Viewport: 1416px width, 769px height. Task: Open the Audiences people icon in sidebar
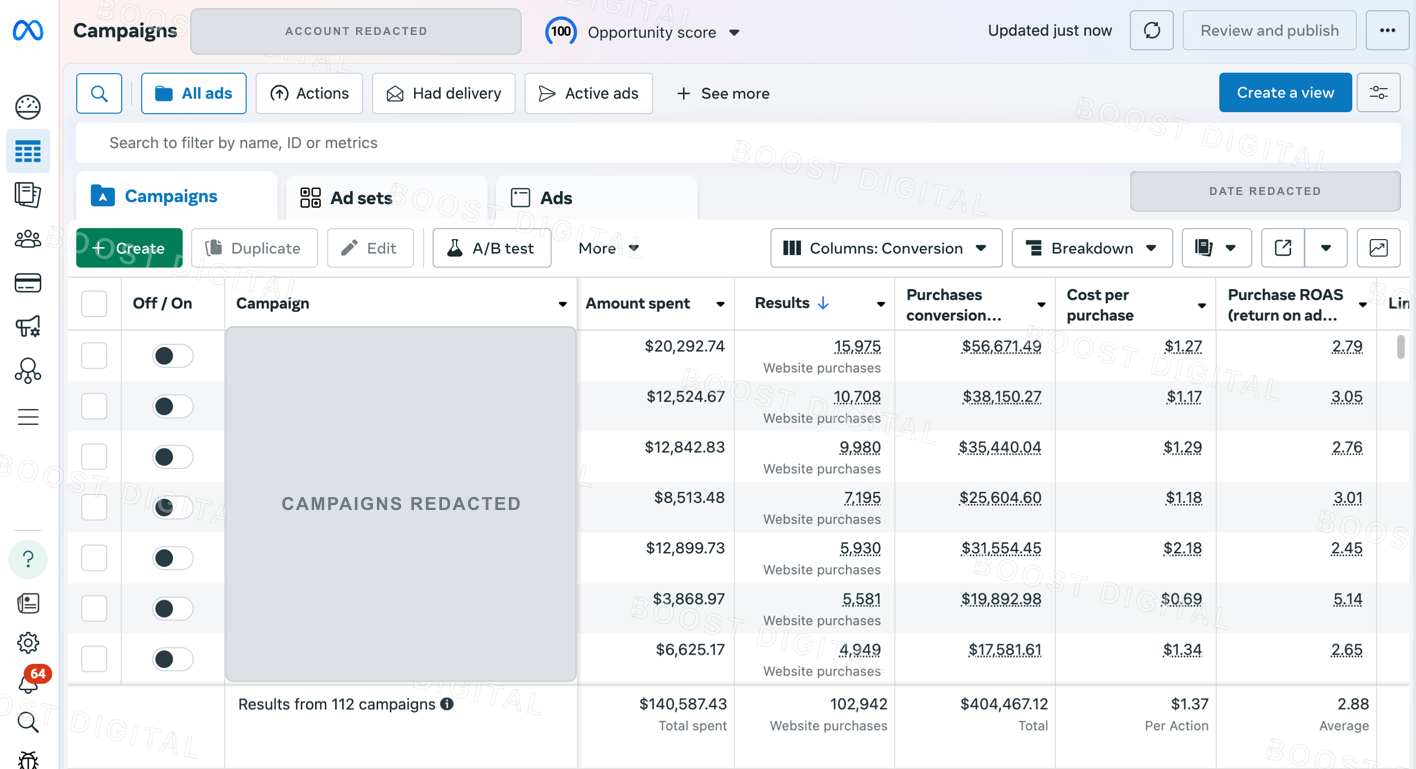[28, 239]
